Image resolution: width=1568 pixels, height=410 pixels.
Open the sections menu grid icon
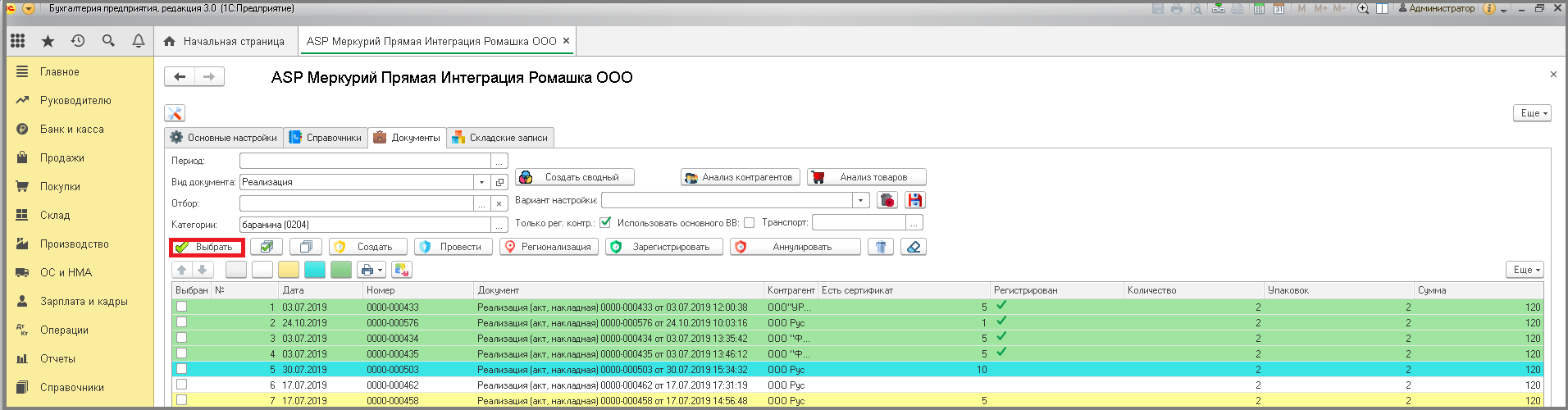[x=18, y=41]
